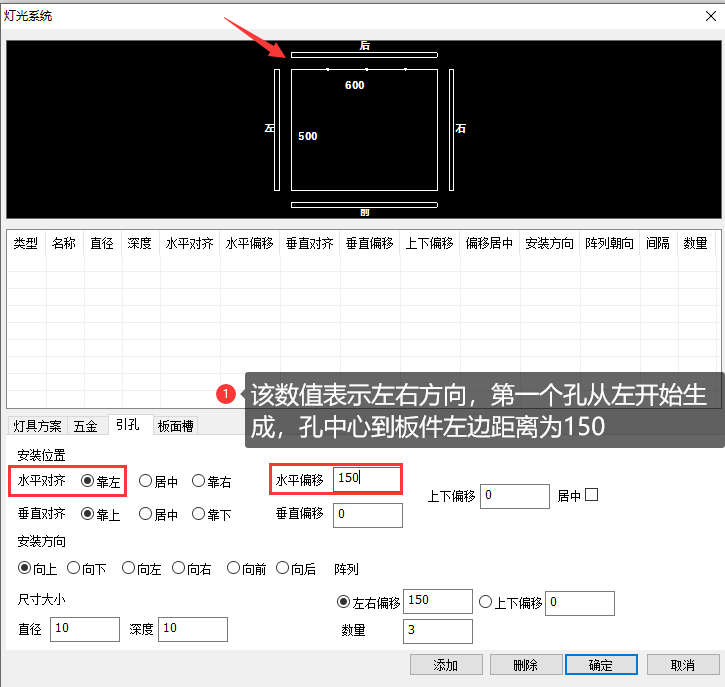Close the 灯光系统 dialog

711,16
